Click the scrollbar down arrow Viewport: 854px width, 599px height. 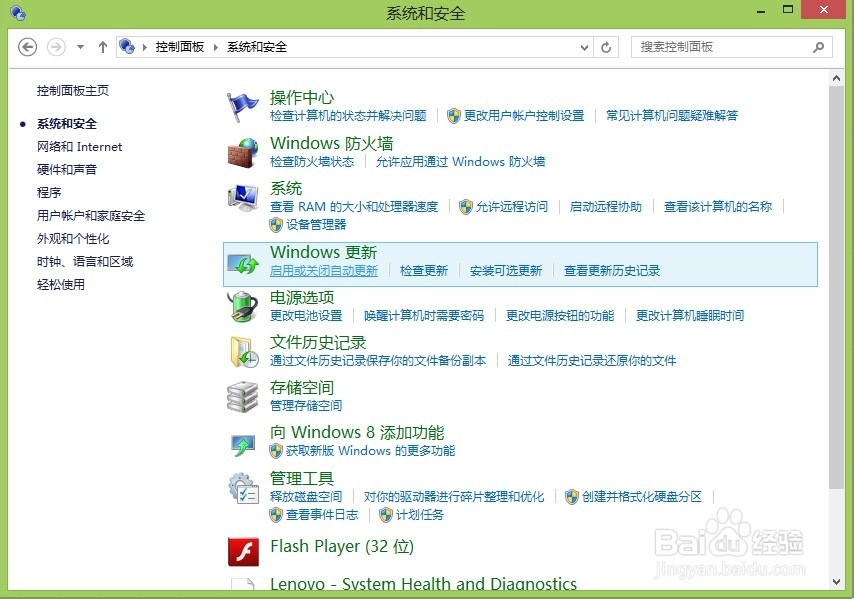pos(836,582)
